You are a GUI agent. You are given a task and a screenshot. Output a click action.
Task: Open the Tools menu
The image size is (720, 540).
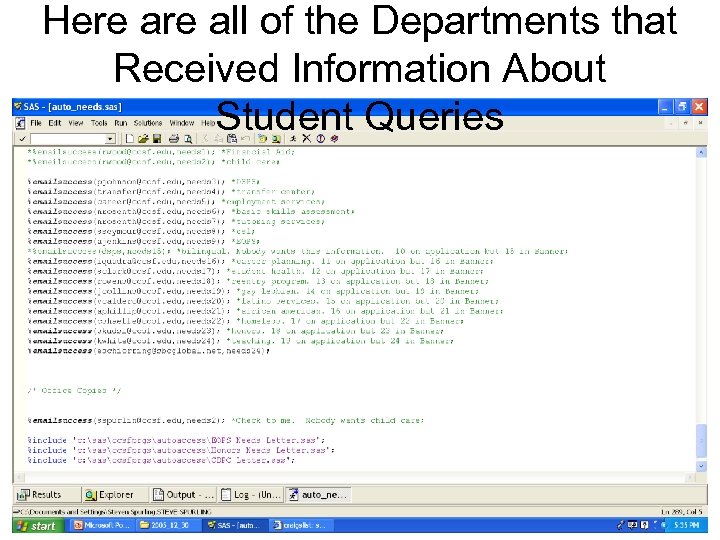pyautogui.click(x=99, y=123)
